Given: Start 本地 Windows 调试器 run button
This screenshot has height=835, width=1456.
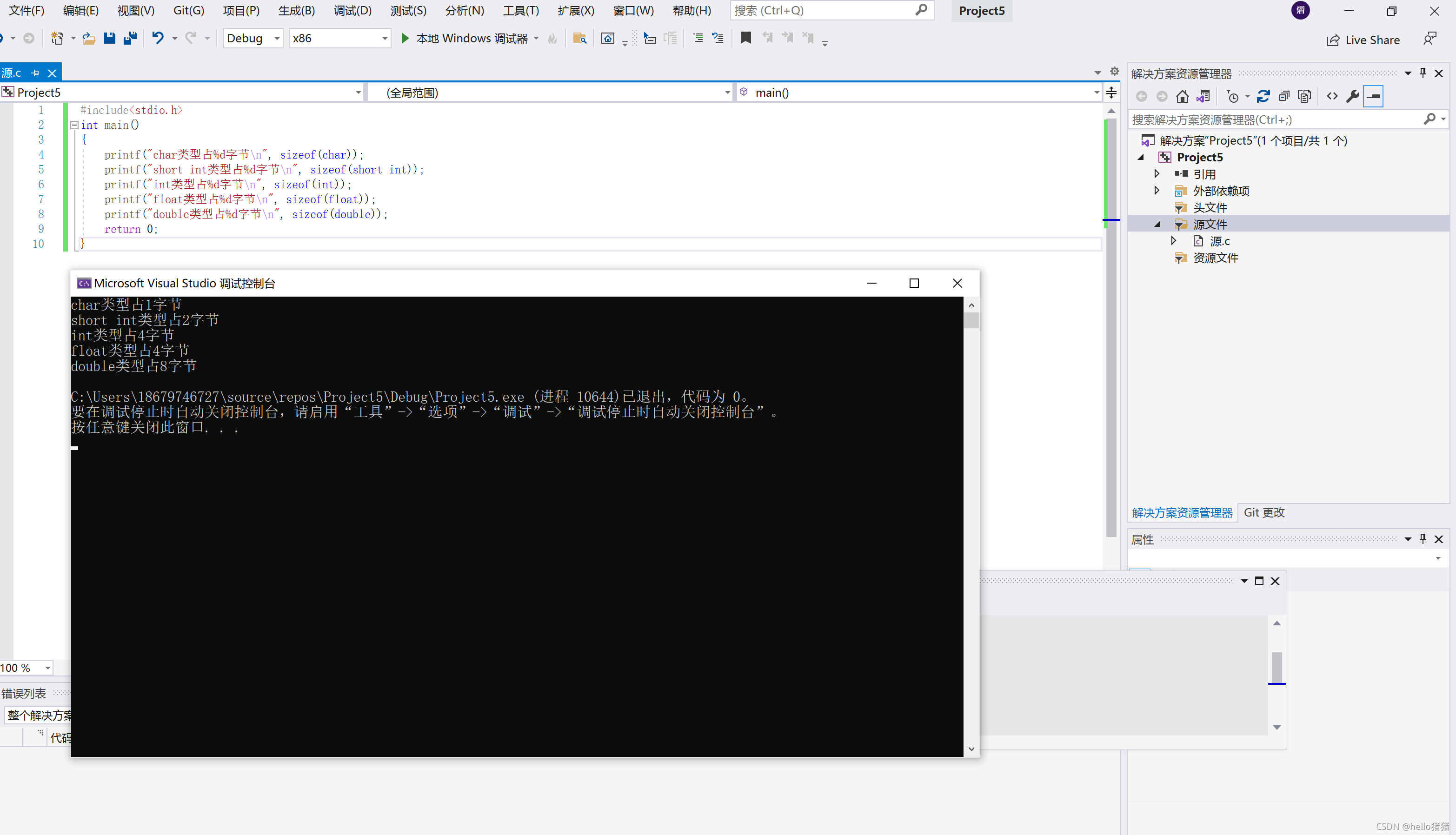Looking at the screenshot, I should tap(406, 39).
